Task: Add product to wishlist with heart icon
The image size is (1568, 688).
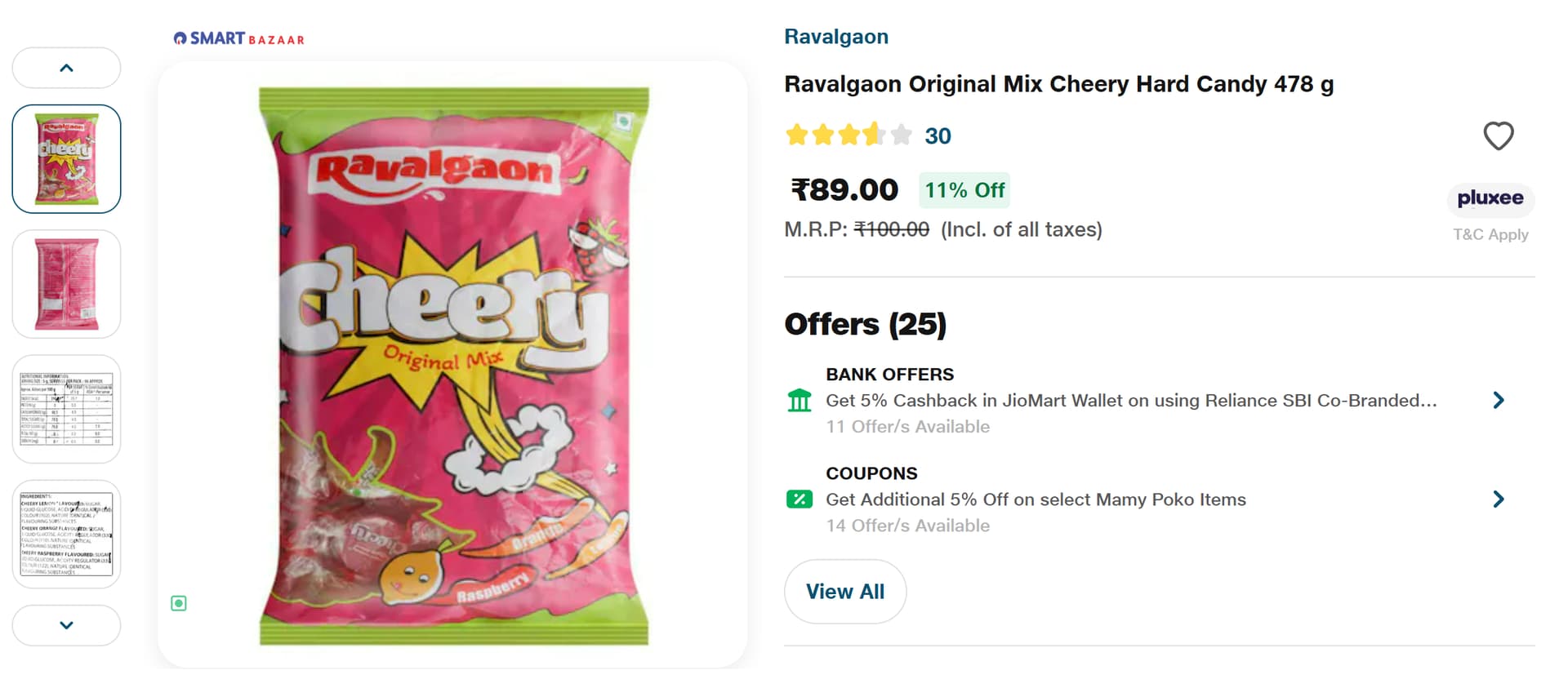Action: click(x=1498, y=136)
